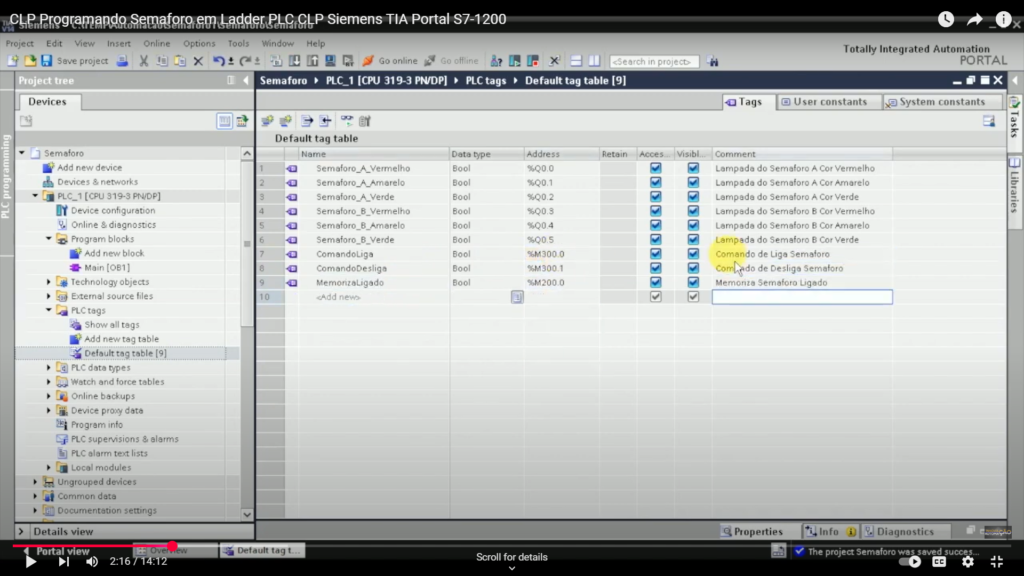Click the Redo arrow icon
This screenshot has height=576, width=1024.
tap(244, 61)
